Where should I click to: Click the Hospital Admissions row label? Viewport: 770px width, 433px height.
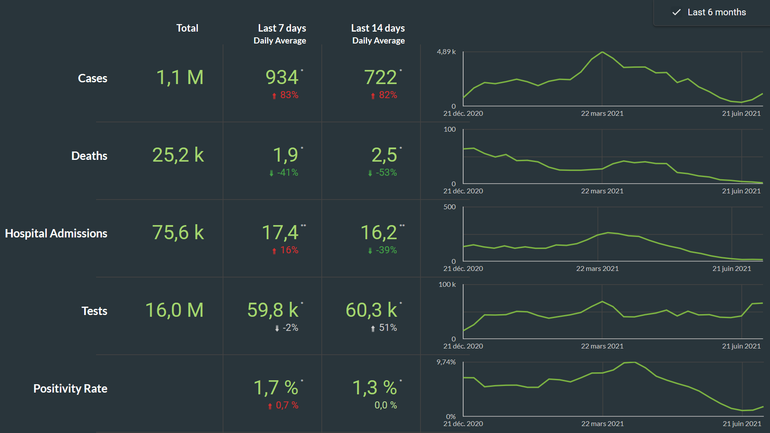coord(56,233)
